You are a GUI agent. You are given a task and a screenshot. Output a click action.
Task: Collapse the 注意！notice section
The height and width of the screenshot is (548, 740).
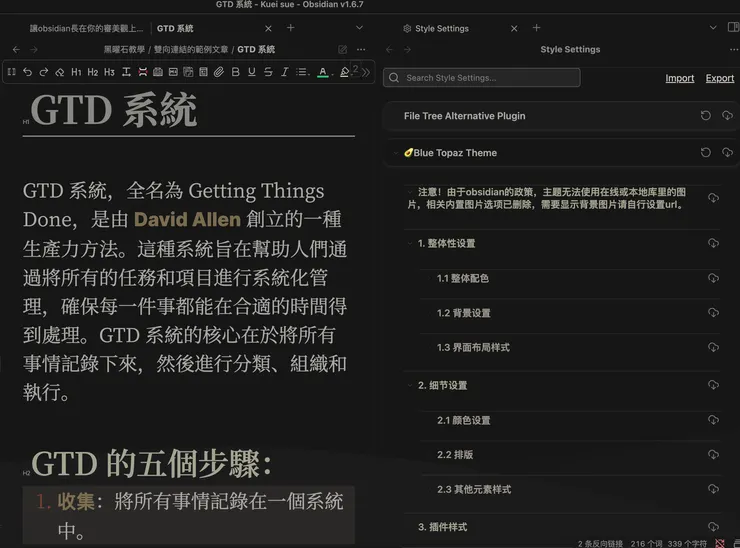(x=410, y=192)
